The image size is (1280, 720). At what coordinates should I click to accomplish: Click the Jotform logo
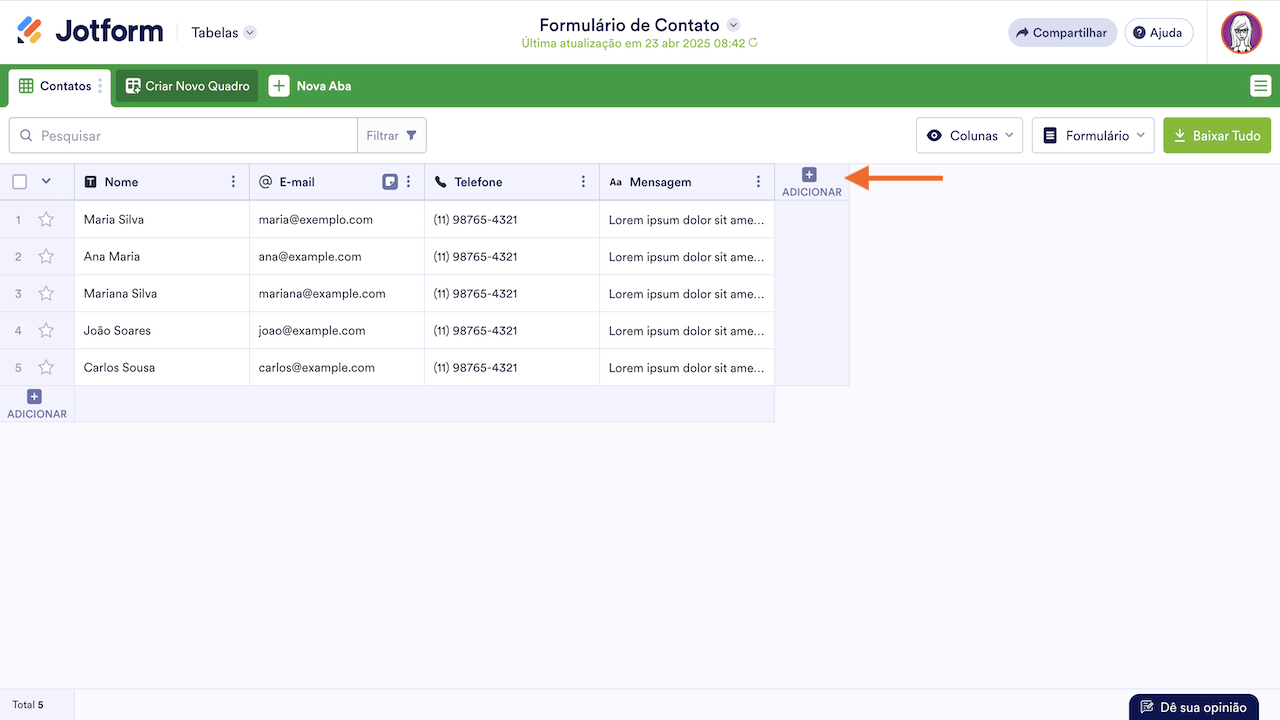[x=90, y=31]
